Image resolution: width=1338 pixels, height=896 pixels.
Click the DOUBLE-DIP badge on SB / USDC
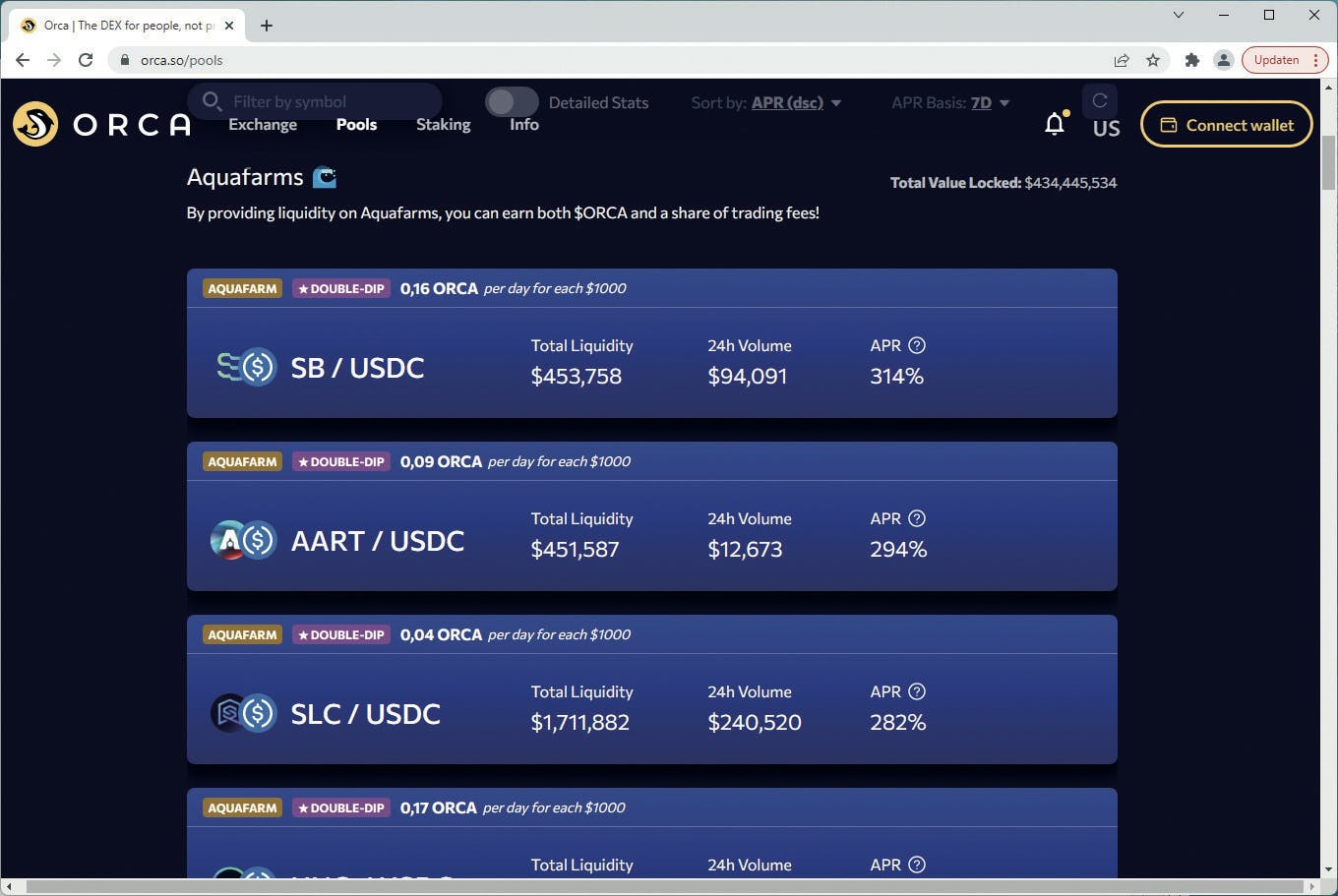pos(341,288)
